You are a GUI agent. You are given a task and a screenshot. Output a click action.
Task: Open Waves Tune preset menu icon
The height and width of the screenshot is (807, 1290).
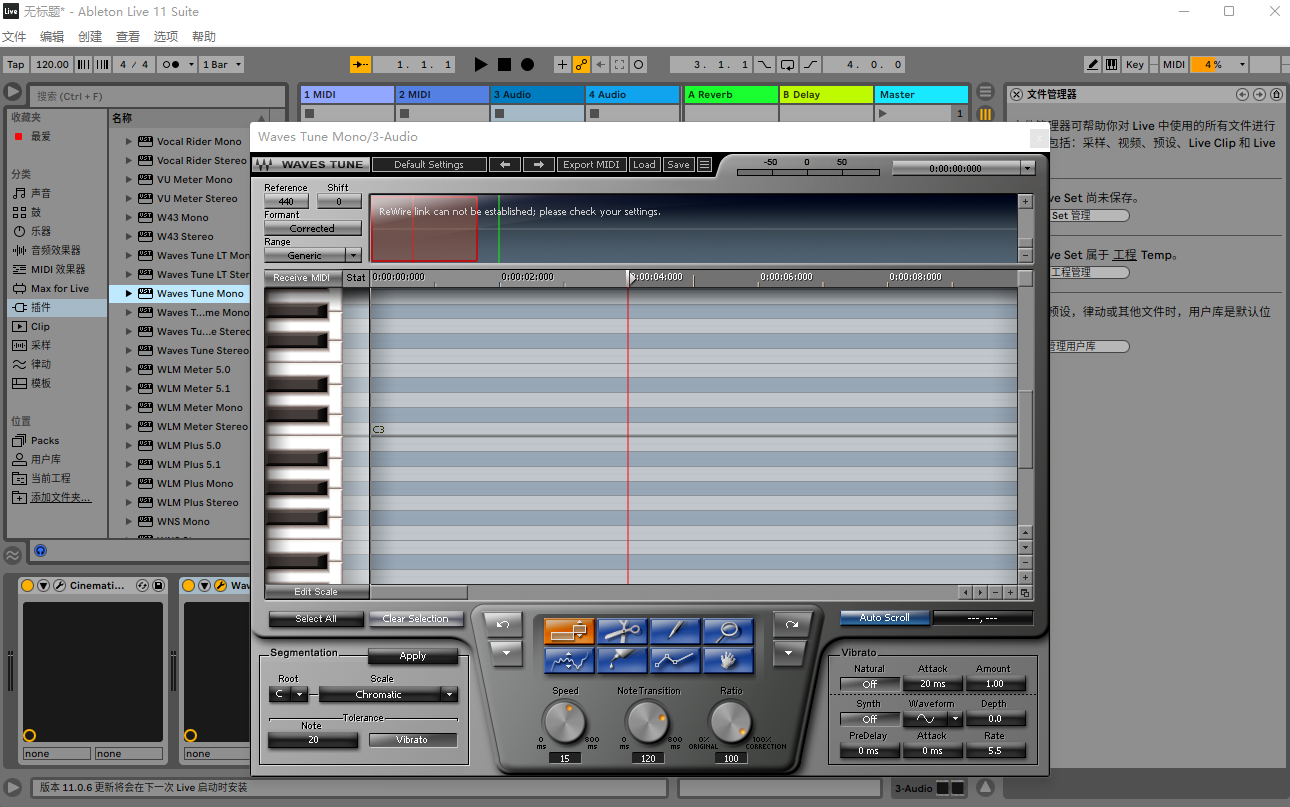tap(704, 165)
